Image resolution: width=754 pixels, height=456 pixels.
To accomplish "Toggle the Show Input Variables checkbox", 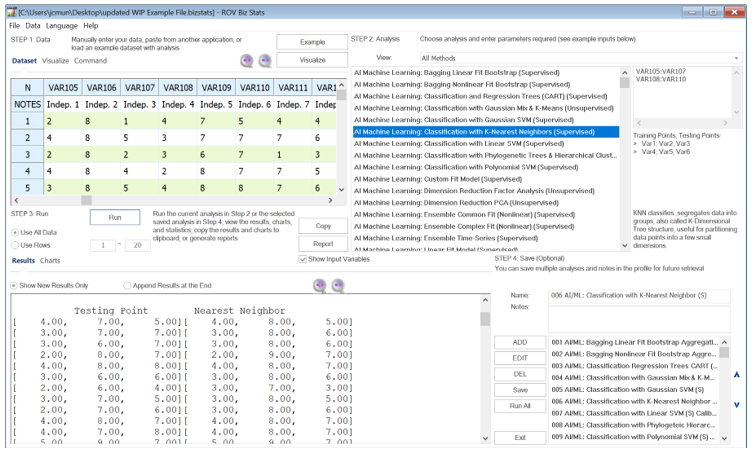I will click(302, 259).
